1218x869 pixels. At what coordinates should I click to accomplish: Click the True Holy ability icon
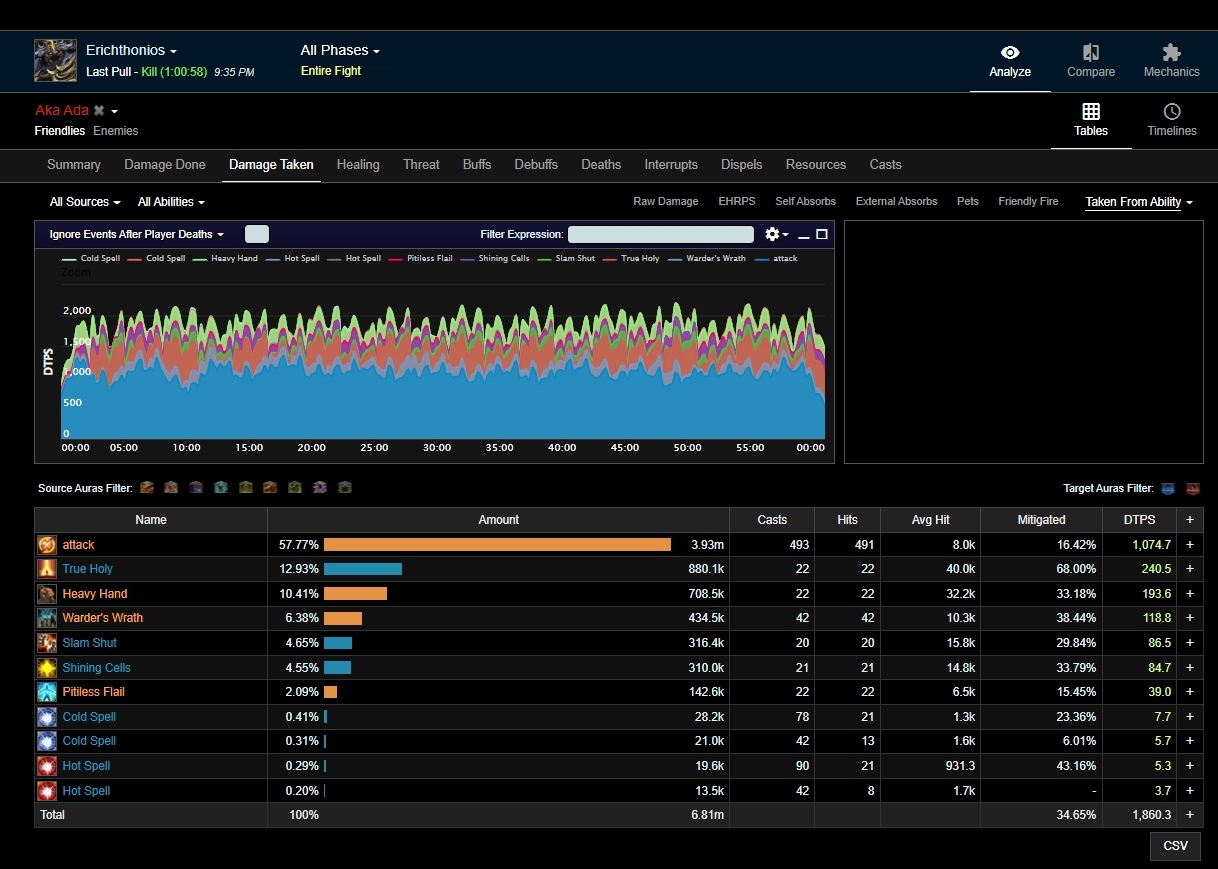(x=47, y=569)
